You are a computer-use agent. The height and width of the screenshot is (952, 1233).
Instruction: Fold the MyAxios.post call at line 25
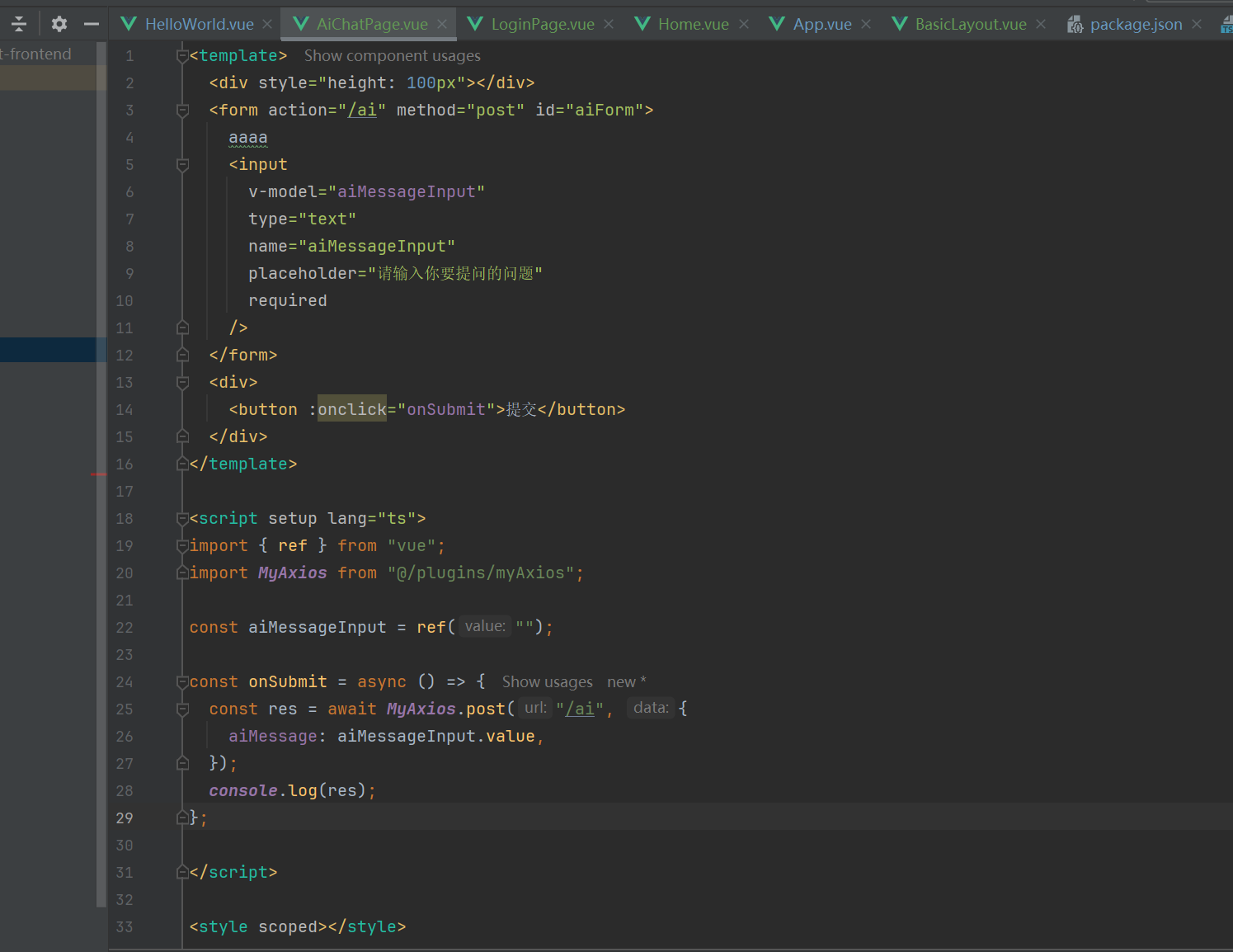[182, 709]
